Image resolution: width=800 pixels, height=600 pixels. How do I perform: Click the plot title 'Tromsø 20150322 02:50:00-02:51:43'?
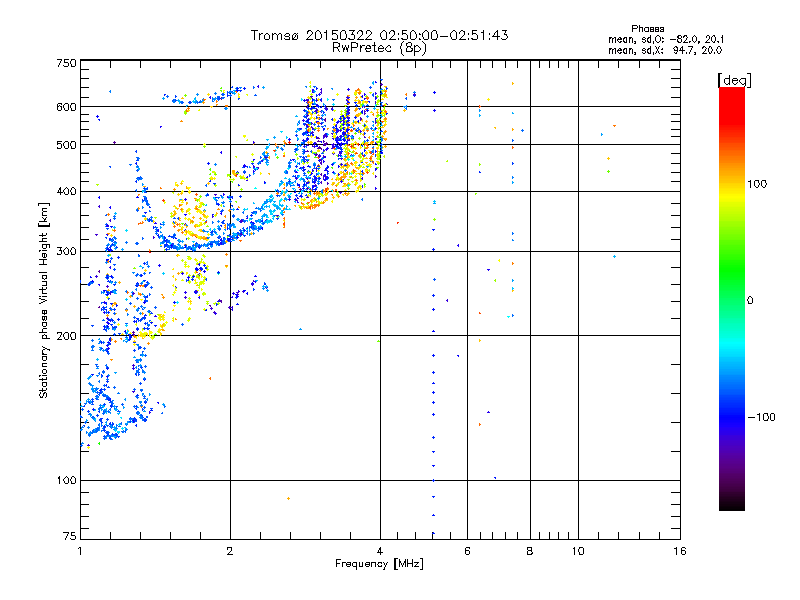(x=380, y=35)
